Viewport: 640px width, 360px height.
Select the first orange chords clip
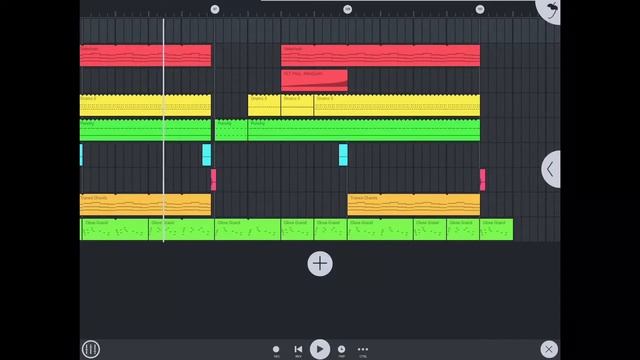[146, 205]
